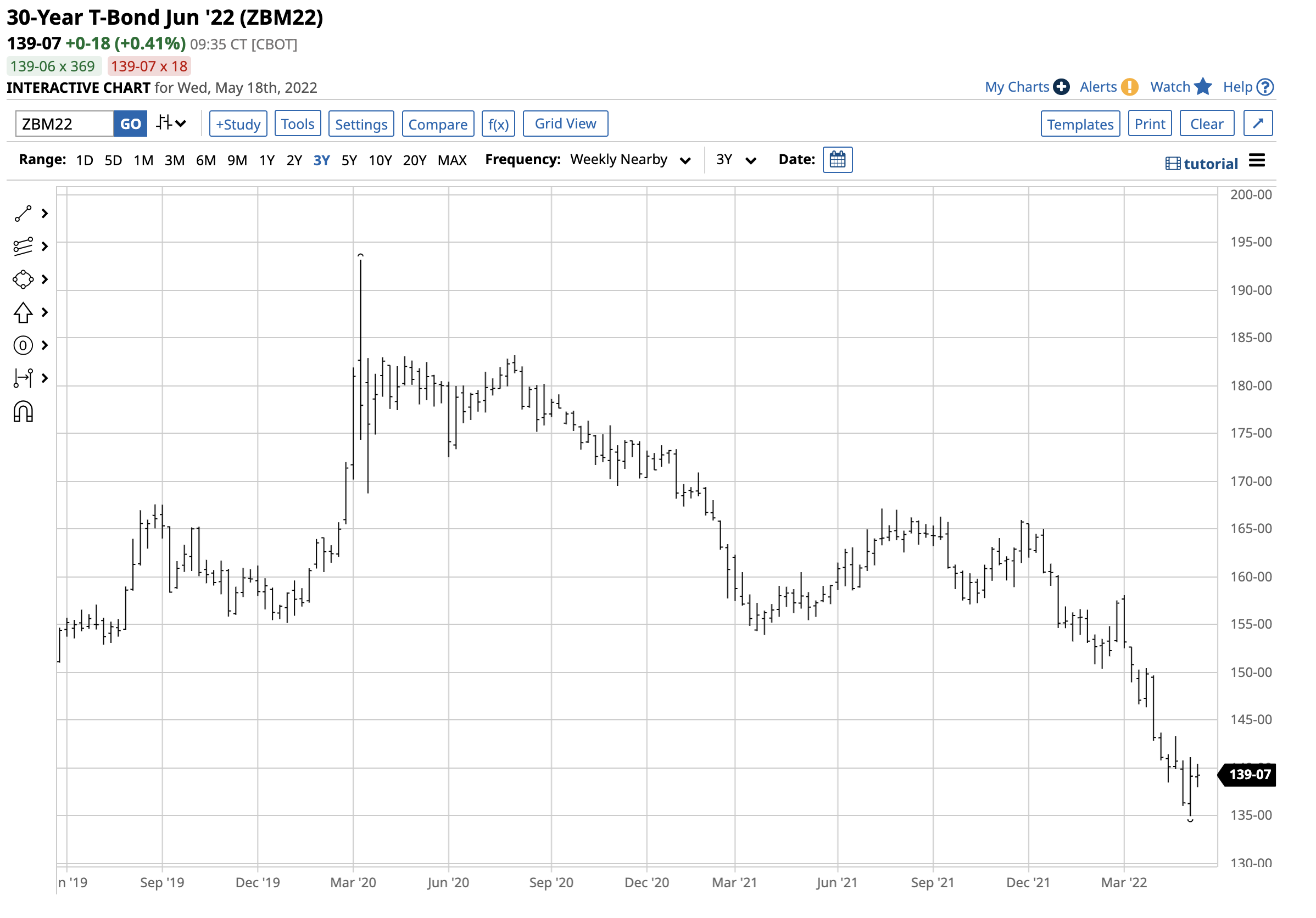Click the +Study button
The image size is (1316, 918).
click(x=238, y=124)
